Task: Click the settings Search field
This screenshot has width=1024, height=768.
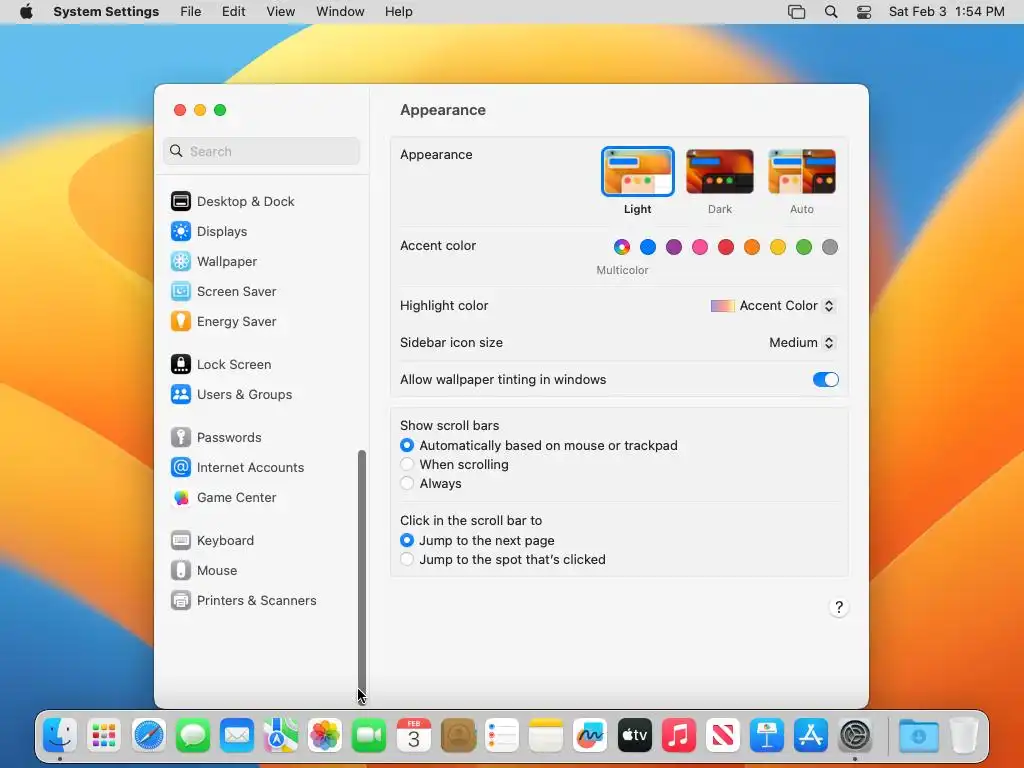Action: tap(261, 152)
